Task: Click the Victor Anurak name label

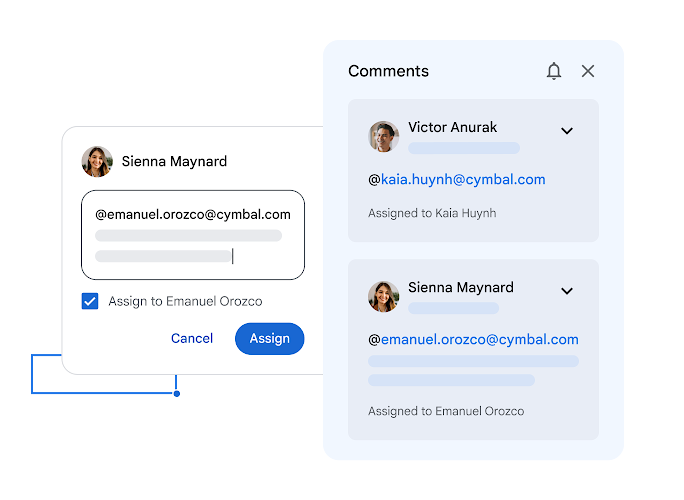Action: point(452,127)
